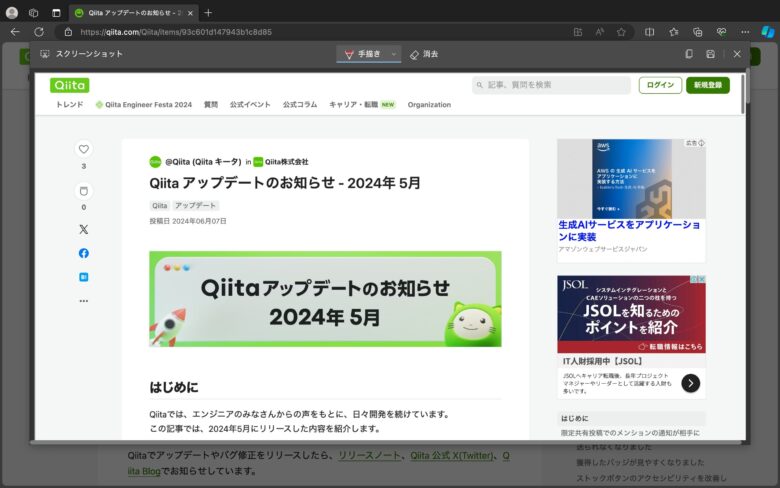Screen dimensions: 780x488
Task: Share the article on Hatena Bookmark
Action: 84,277
